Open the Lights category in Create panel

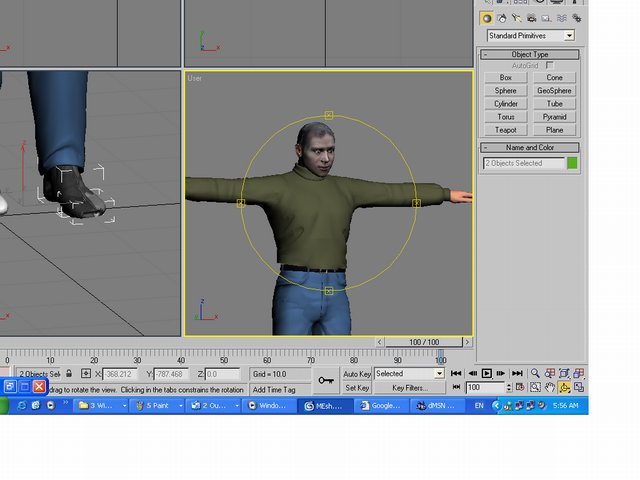[x=517, y=18]
